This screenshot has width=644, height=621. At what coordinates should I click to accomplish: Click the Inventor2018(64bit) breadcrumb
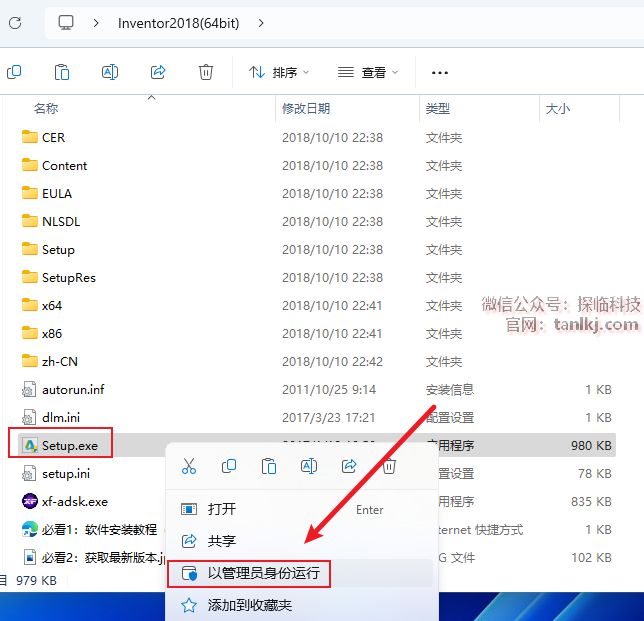tap(178, 22)
